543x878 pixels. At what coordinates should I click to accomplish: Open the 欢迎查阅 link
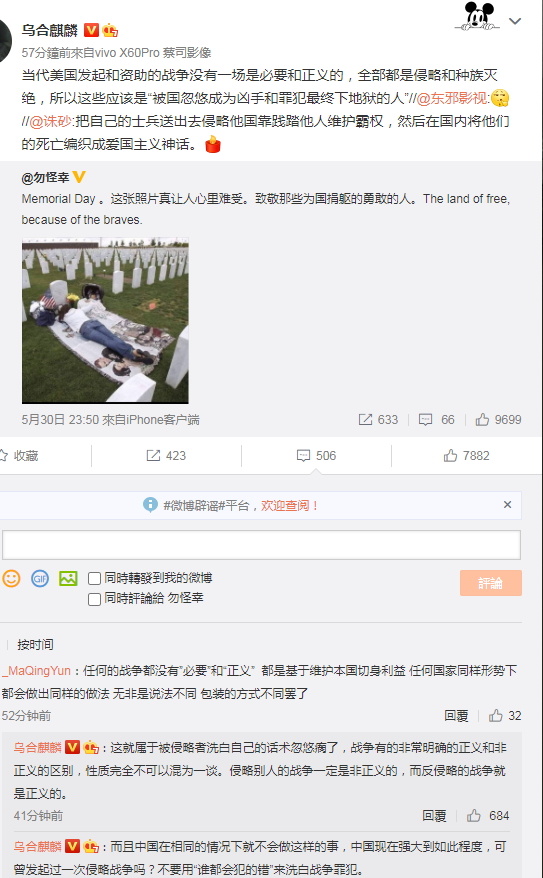coord(289,506)
